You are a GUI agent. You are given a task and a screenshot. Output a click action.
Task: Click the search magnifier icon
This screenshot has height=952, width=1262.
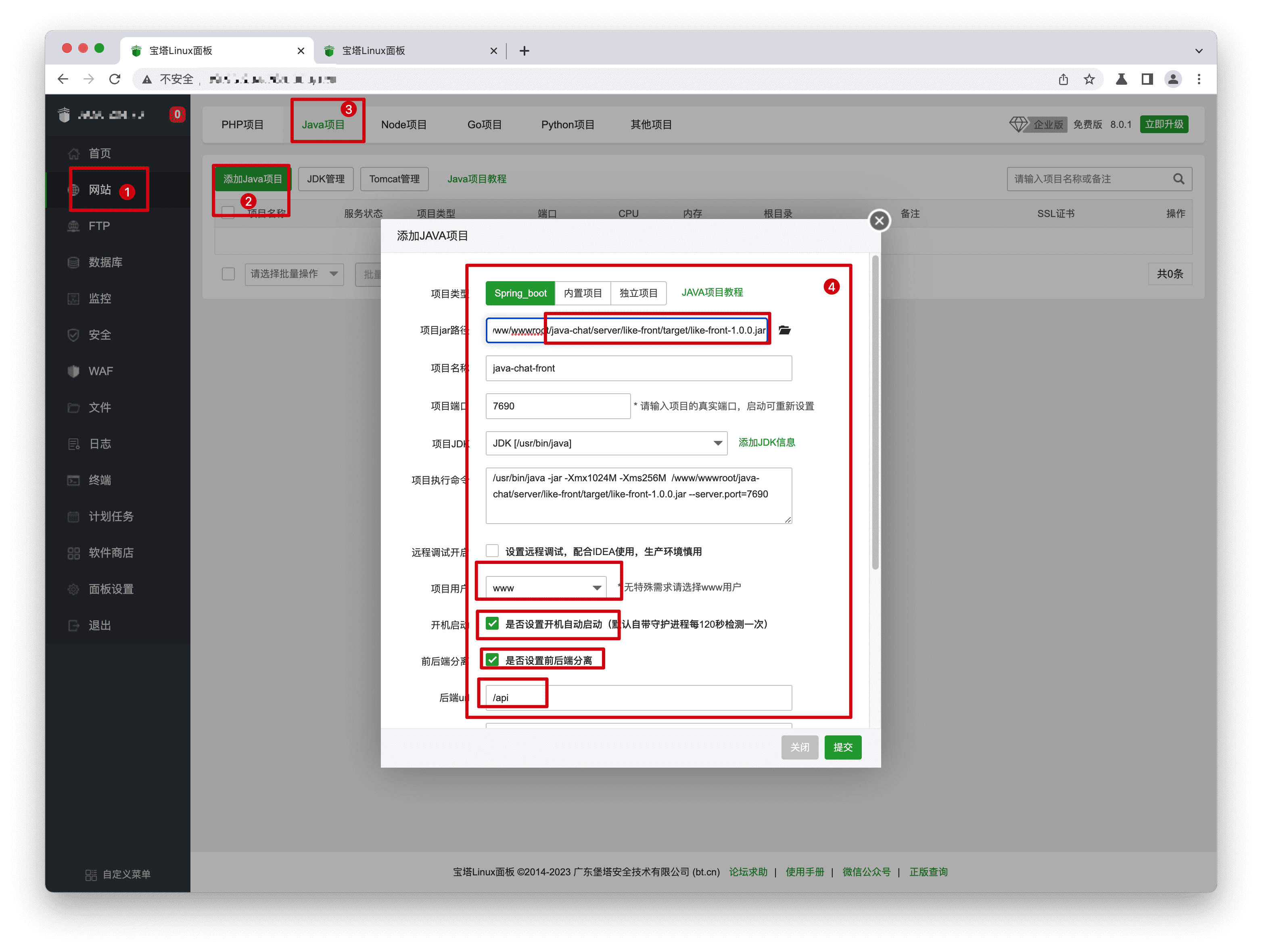[1178, 179]
